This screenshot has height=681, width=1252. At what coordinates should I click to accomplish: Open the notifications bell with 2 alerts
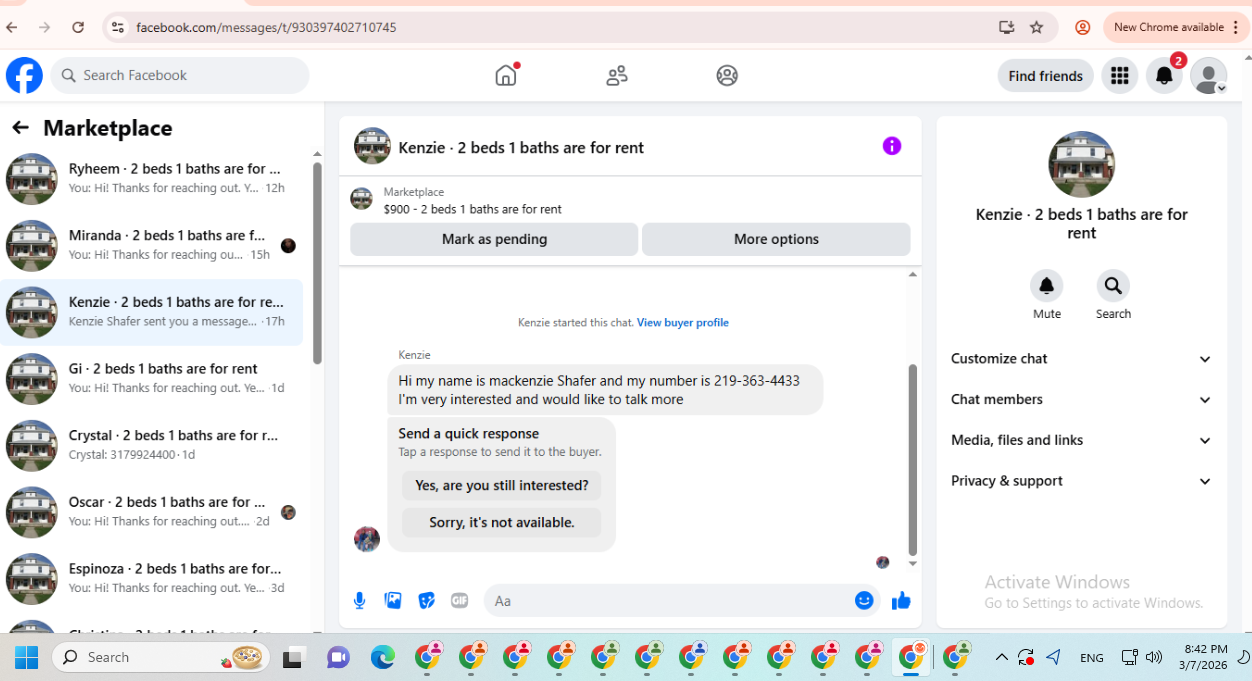pos(1164,75)
